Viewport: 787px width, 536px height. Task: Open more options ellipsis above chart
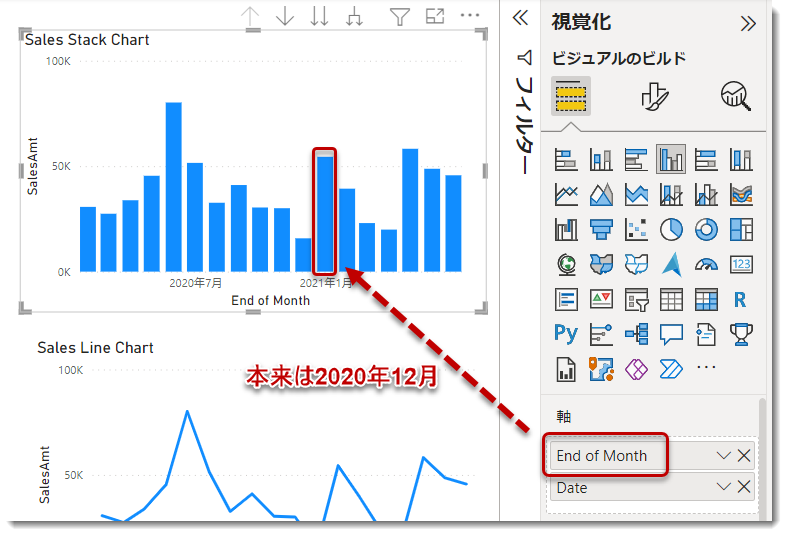click(470, 15)
